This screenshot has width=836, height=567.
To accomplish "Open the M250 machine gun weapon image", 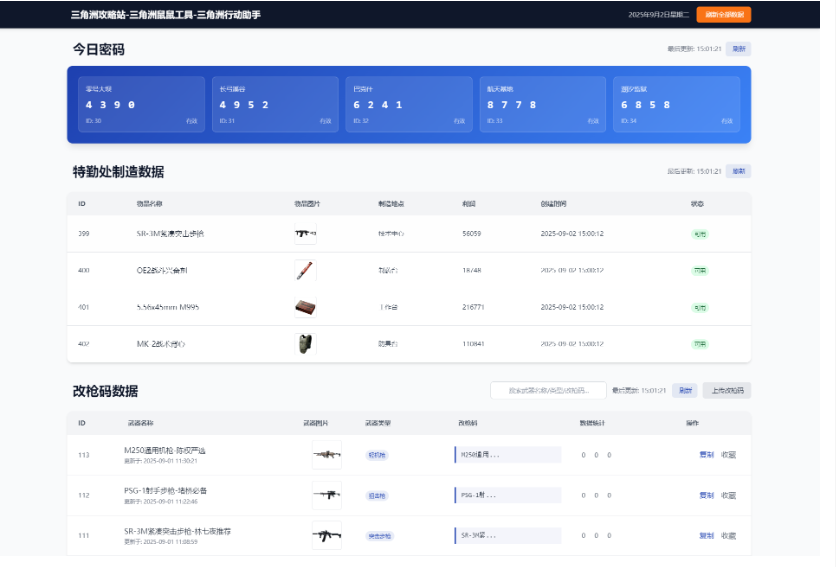I will click(x=326, y=455).
